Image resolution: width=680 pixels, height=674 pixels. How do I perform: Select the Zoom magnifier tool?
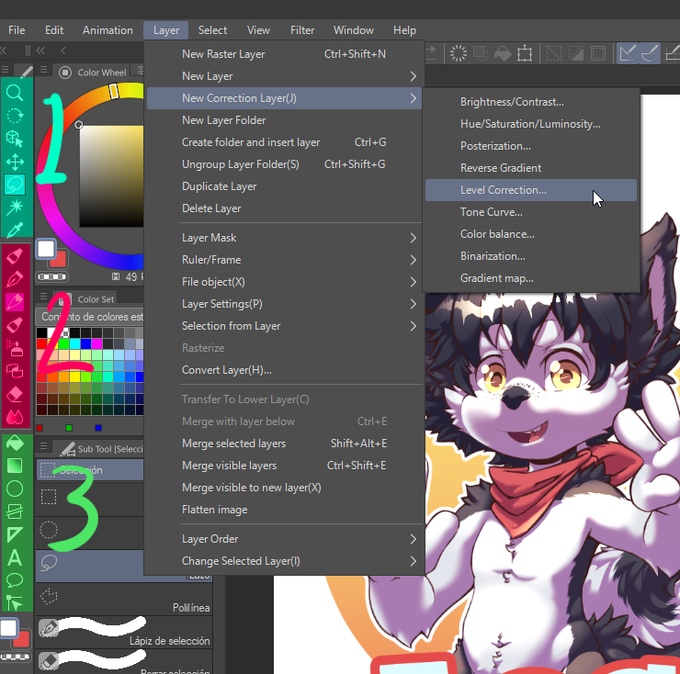point(14,92)
